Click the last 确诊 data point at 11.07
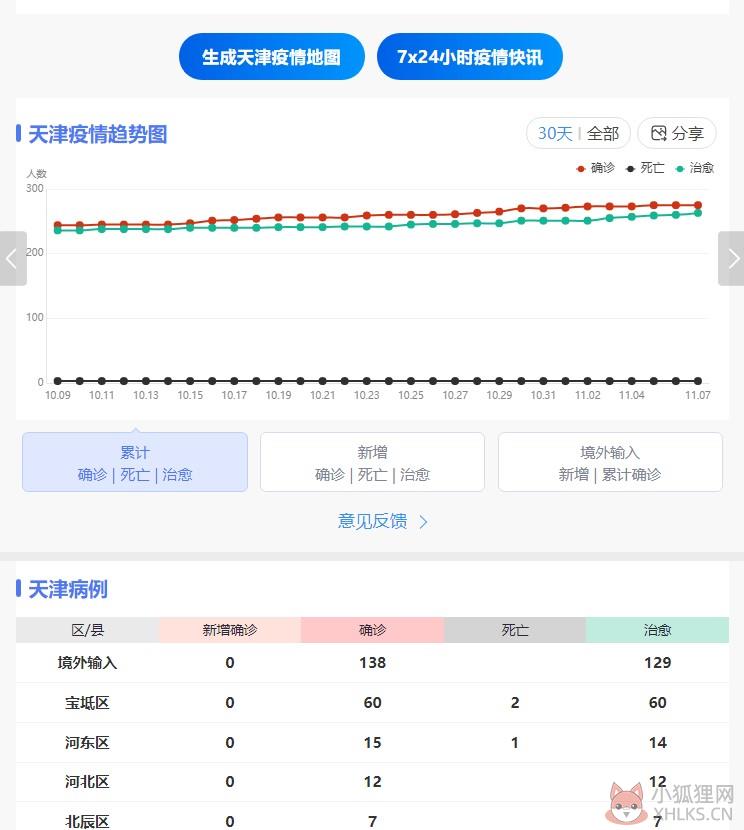Screen dimensions: 744x830 coord(698,205)
